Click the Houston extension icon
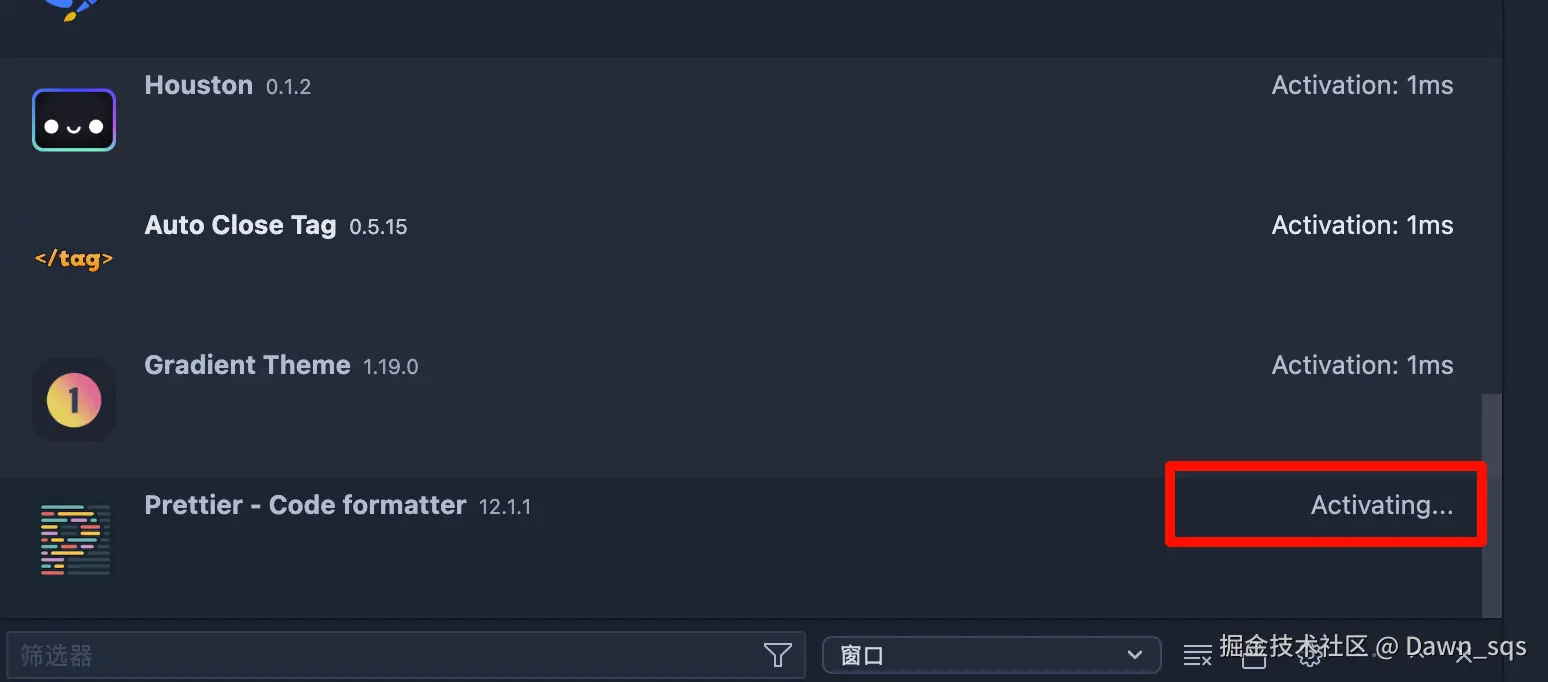Image resolution: width=1548 pixels, height=682 pixels. pyautogui.click(x=74, y=120)
